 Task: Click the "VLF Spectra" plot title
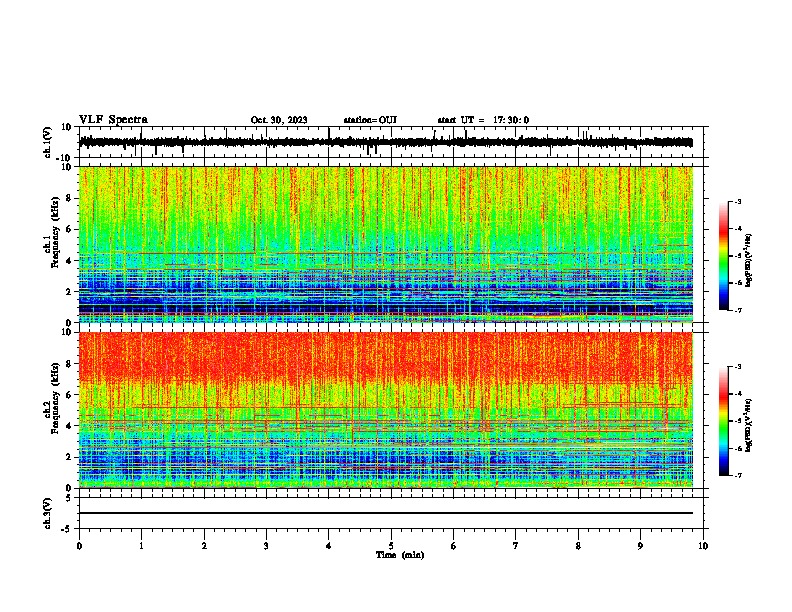tap(113, 120)
